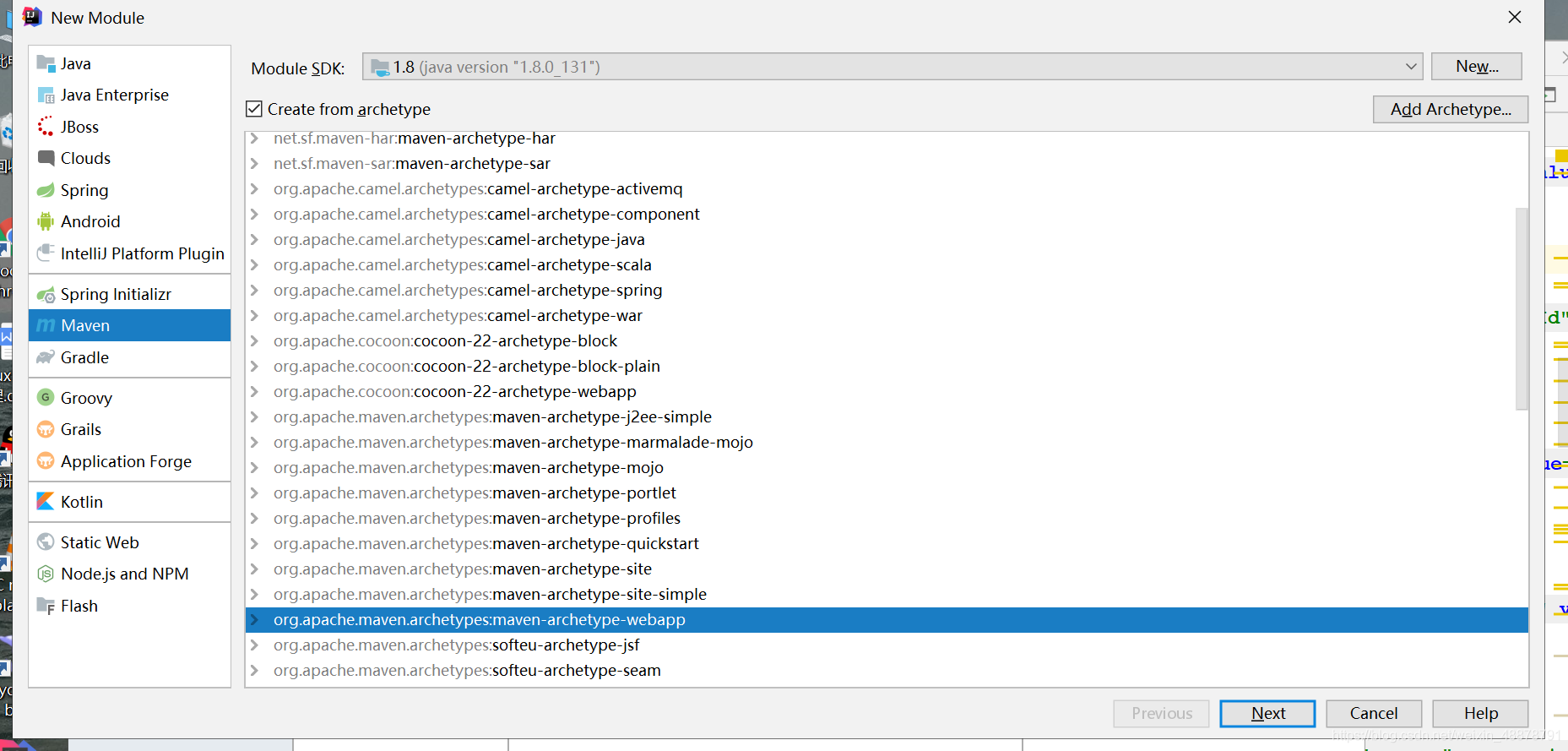Click the Static Web globe icon

click(x=46, y=542)
